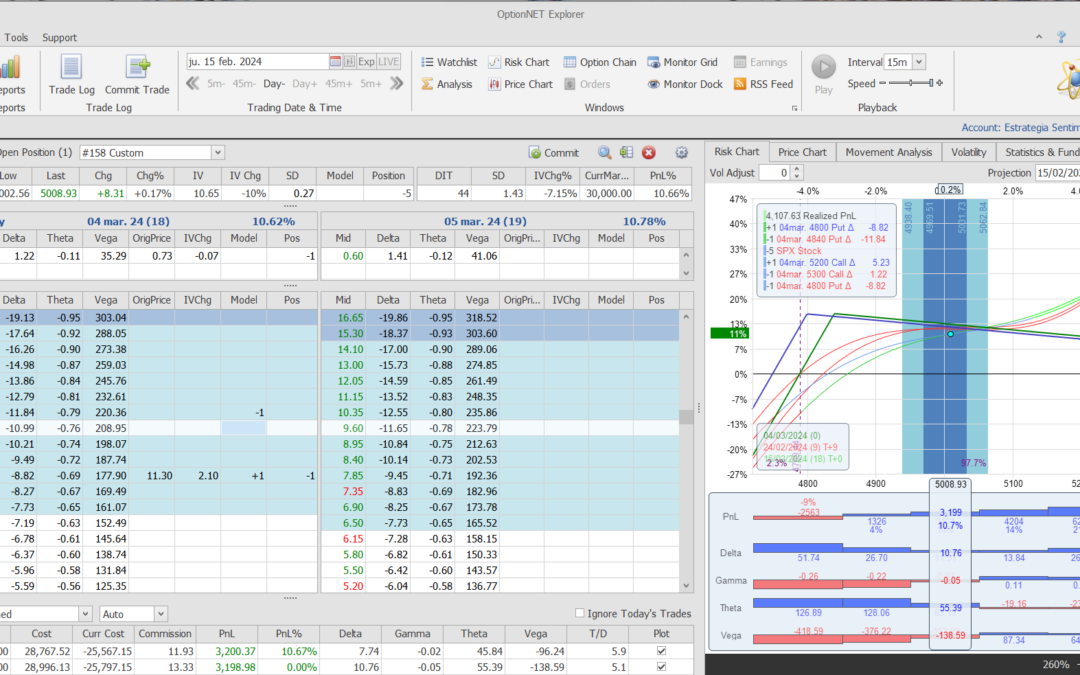
Task: Uncheck the first row Plot checkbox
Action: [x=659, y=650]
